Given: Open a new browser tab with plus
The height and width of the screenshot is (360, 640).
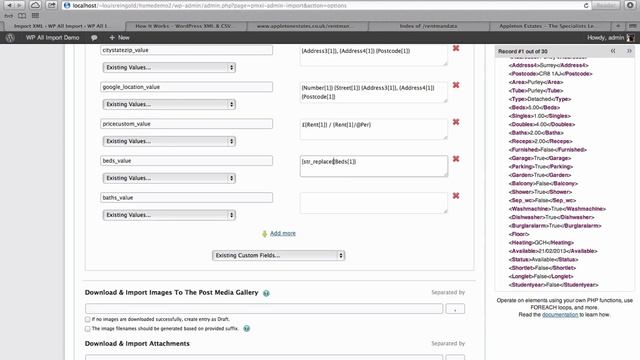Looking at the screenshot, I should 618,26.
